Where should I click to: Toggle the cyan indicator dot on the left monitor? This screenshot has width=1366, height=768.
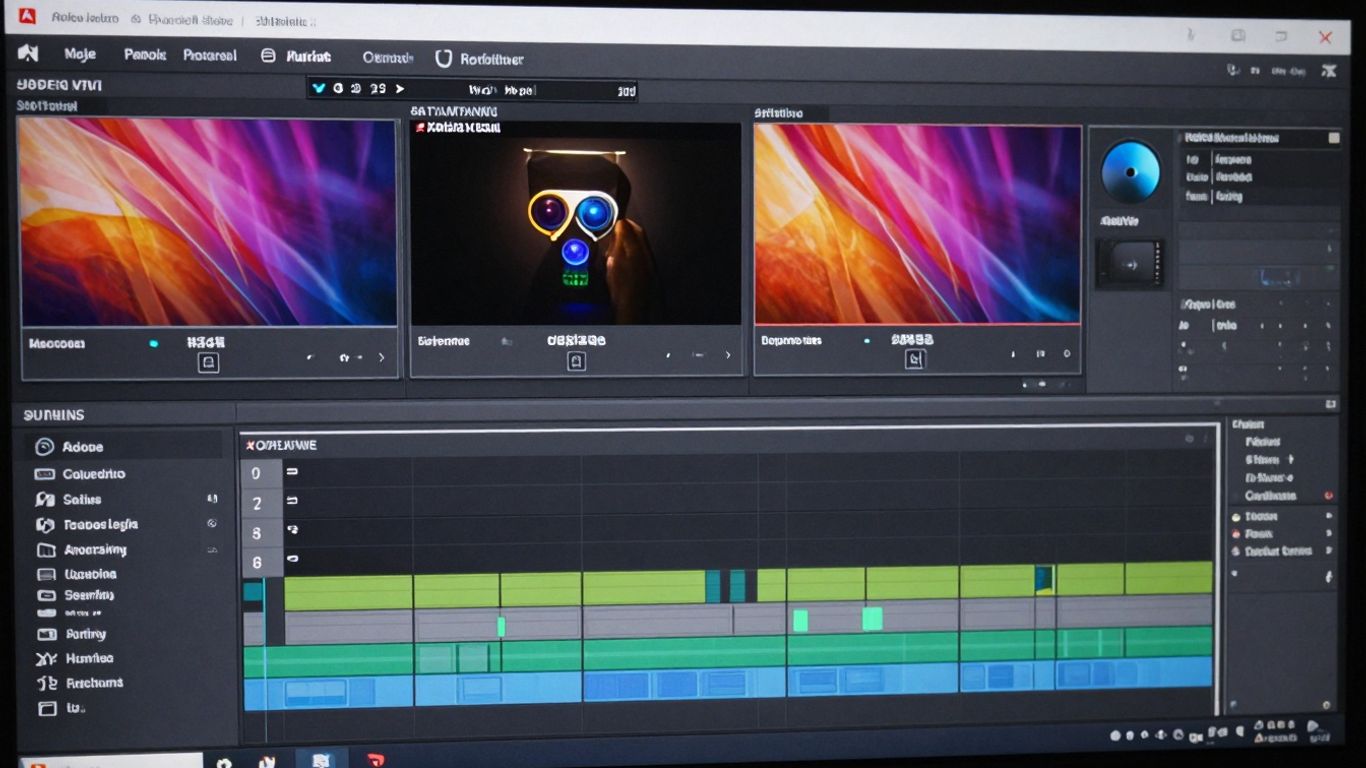(x=152, y=342)
